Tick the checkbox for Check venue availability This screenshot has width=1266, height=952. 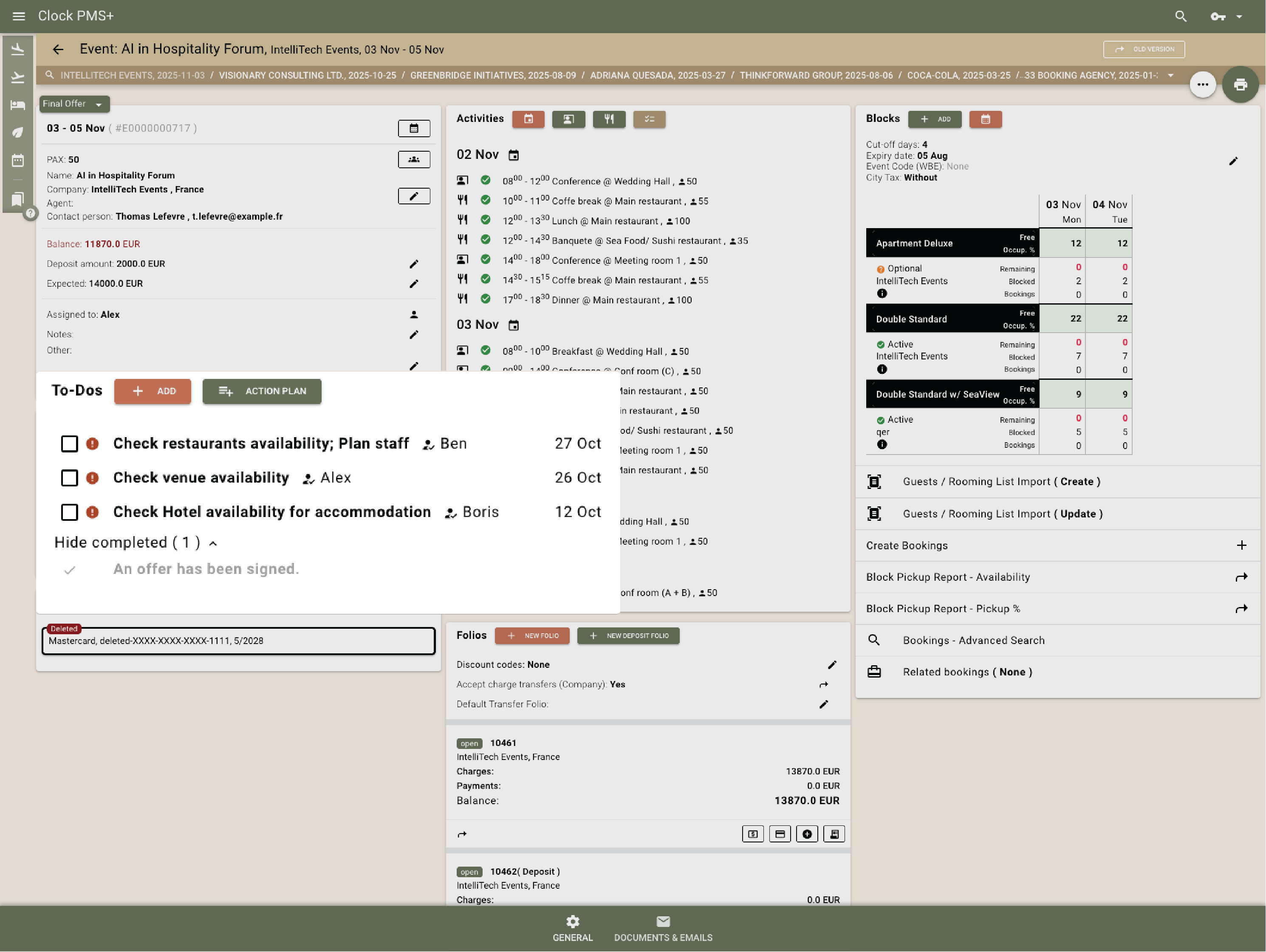pos(70,478)
